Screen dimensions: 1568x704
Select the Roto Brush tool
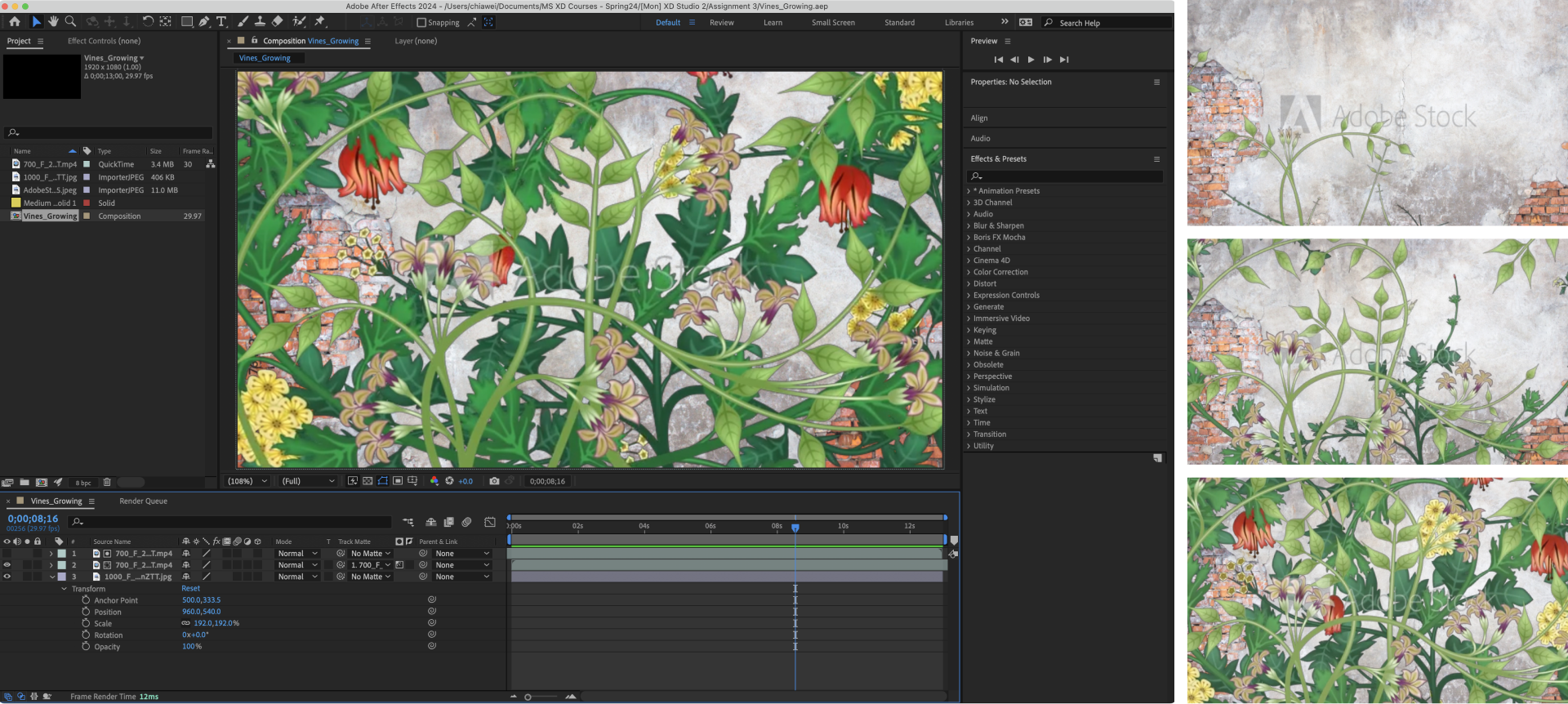tap(300, 22)
